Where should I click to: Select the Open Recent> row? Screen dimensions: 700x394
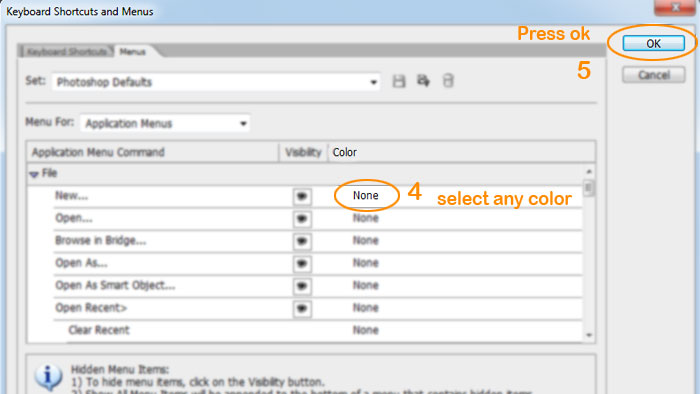[318, 308]
